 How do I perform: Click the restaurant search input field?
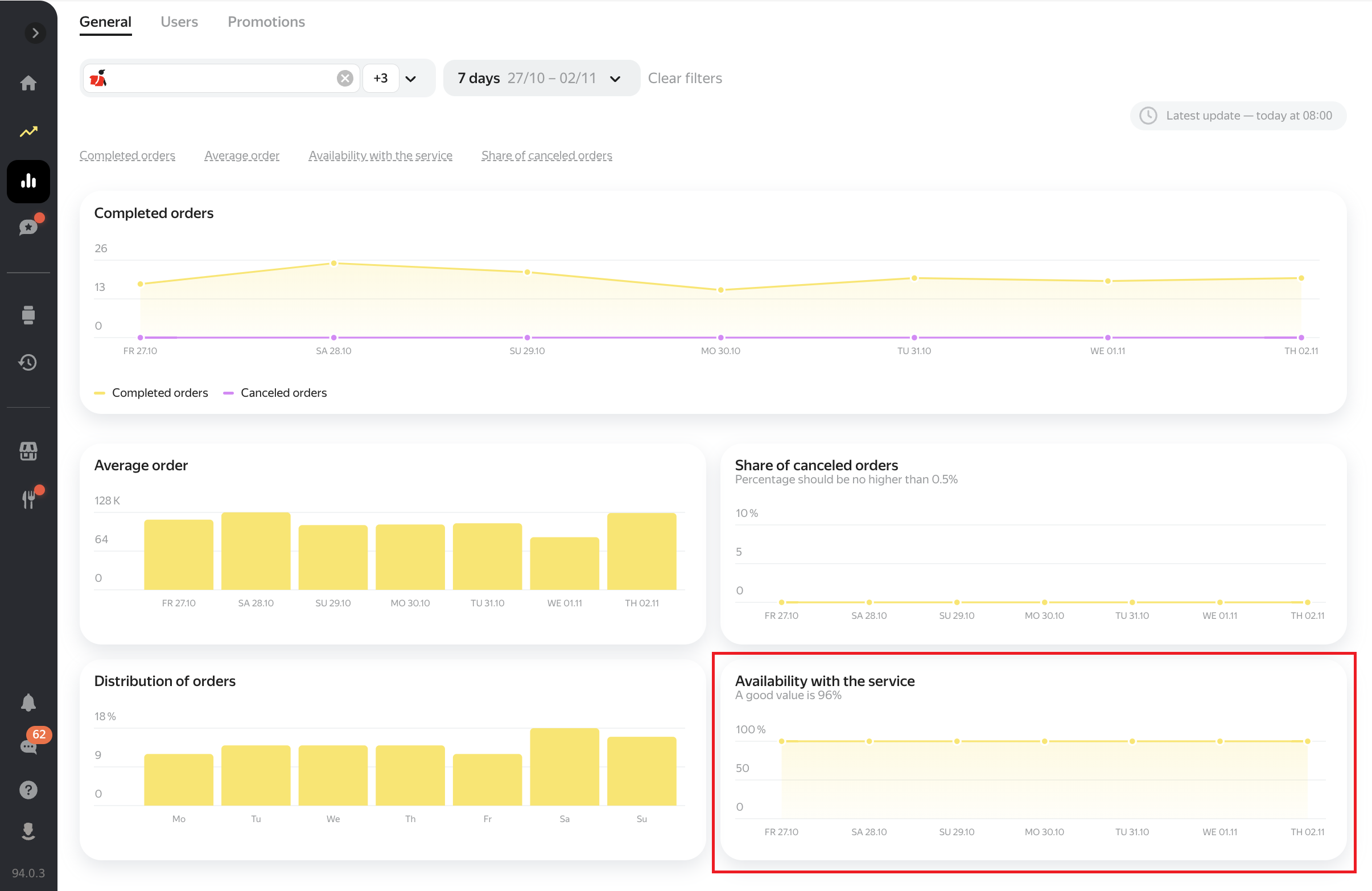[x=222, y=78]
